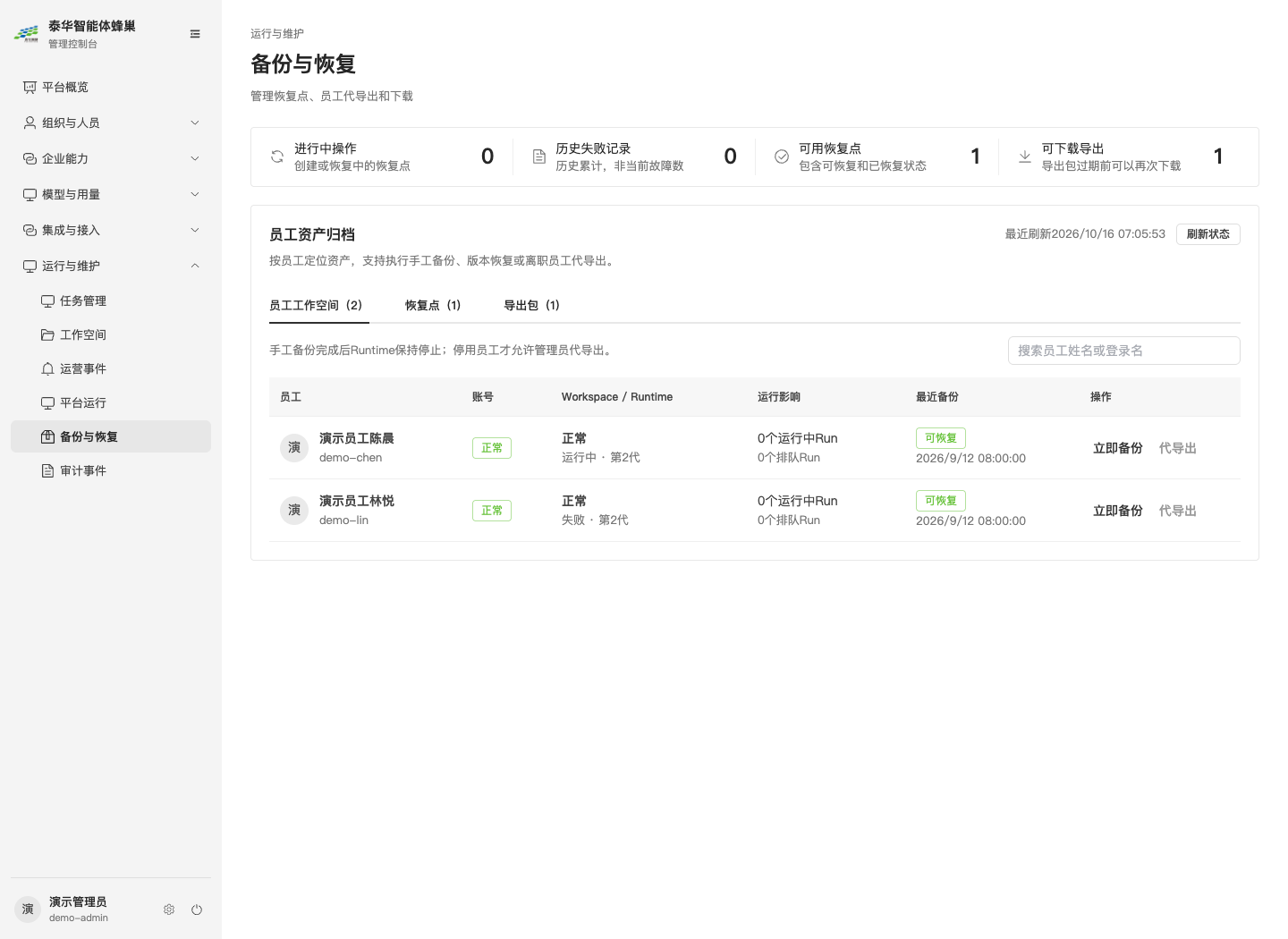Click the 失败 · 第2代 runtime text
The width and height of the screenshot is (1288, 939).
tap(595, 520)
